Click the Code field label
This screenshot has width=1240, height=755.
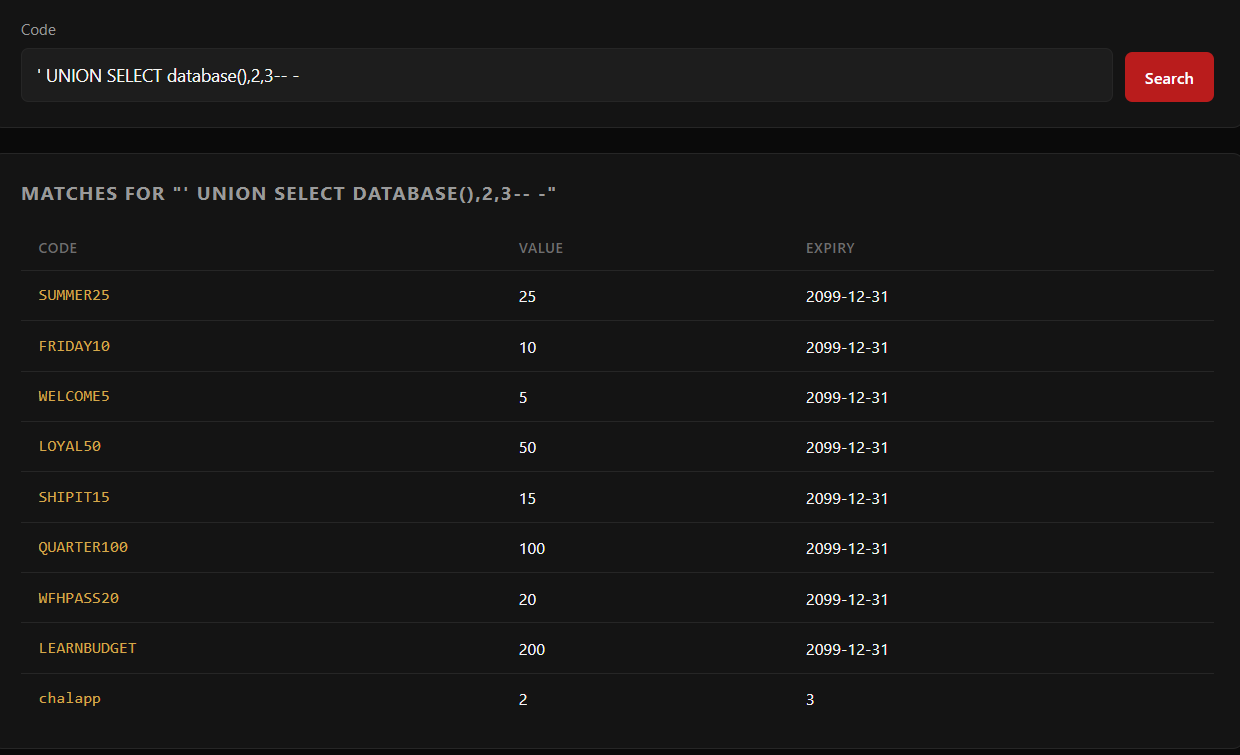tap(38, 29)
